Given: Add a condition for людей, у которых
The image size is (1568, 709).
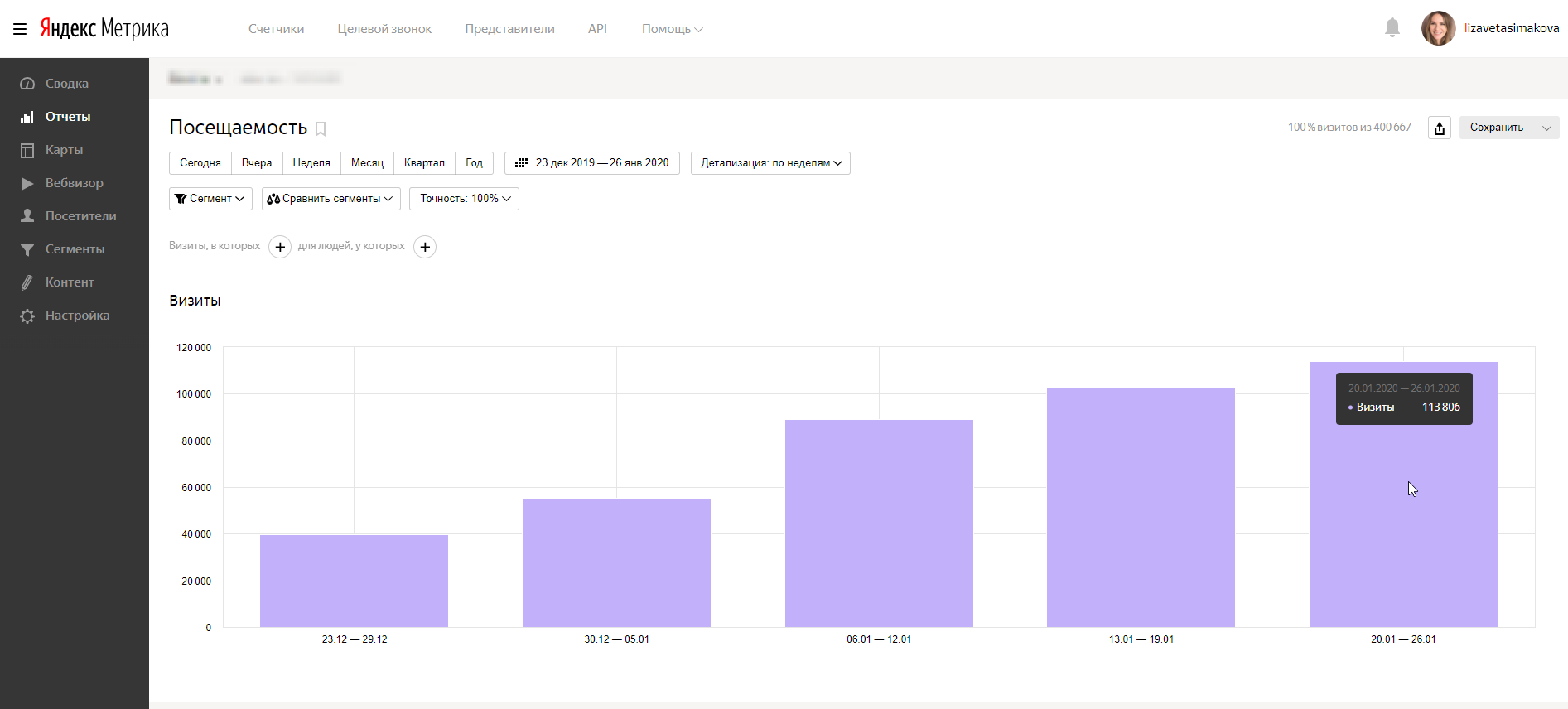Looking at the screenshot, I should coord(425,247).
